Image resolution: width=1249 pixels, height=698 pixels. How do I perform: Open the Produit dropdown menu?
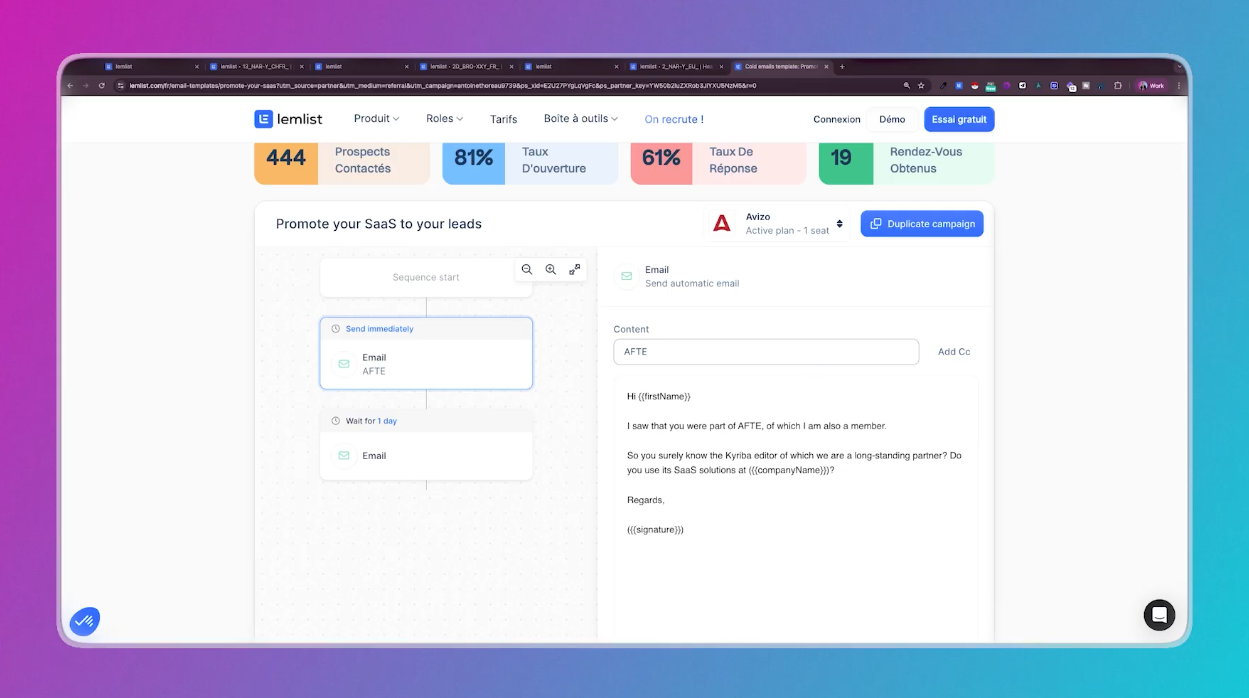pyautogui.click(x=377, y=118)
